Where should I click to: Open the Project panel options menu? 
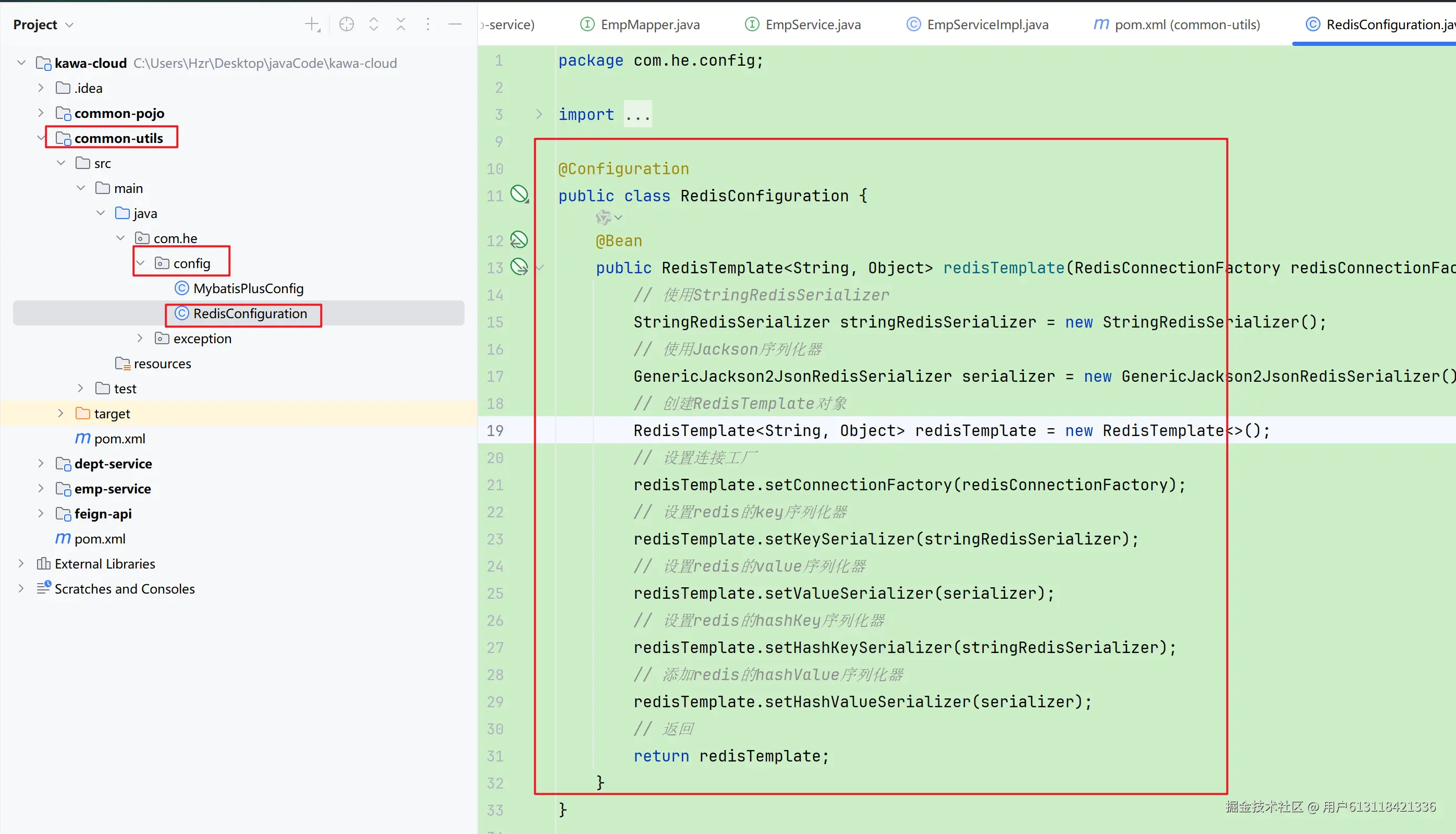(427, 24)
